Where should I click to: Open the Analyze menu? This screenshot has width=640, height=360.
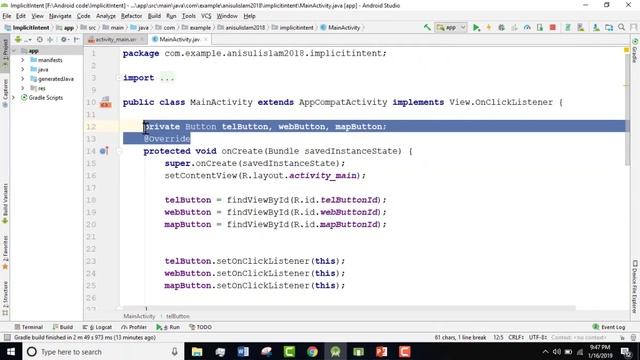(x=106, y=16)
